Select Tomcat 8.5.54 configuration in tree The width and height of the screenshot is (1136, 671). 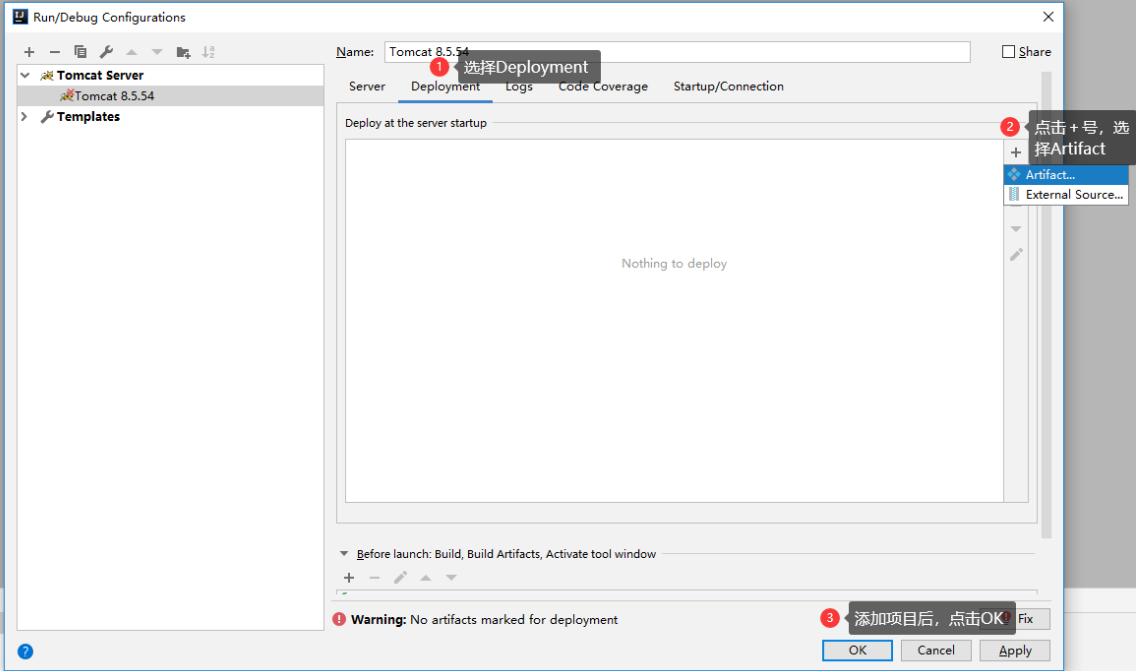click(171, 96)
